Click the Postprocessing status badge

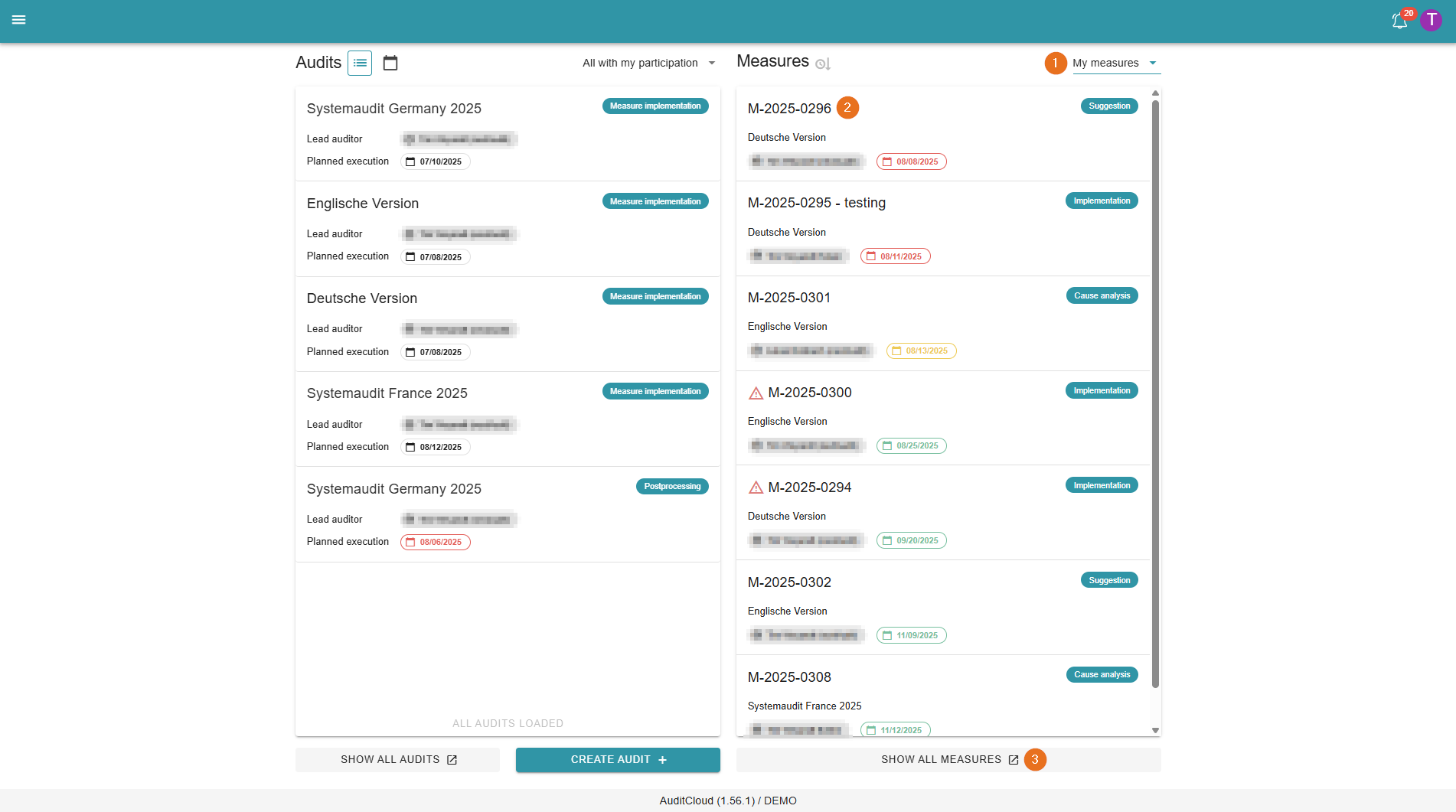tap(671, 487)
